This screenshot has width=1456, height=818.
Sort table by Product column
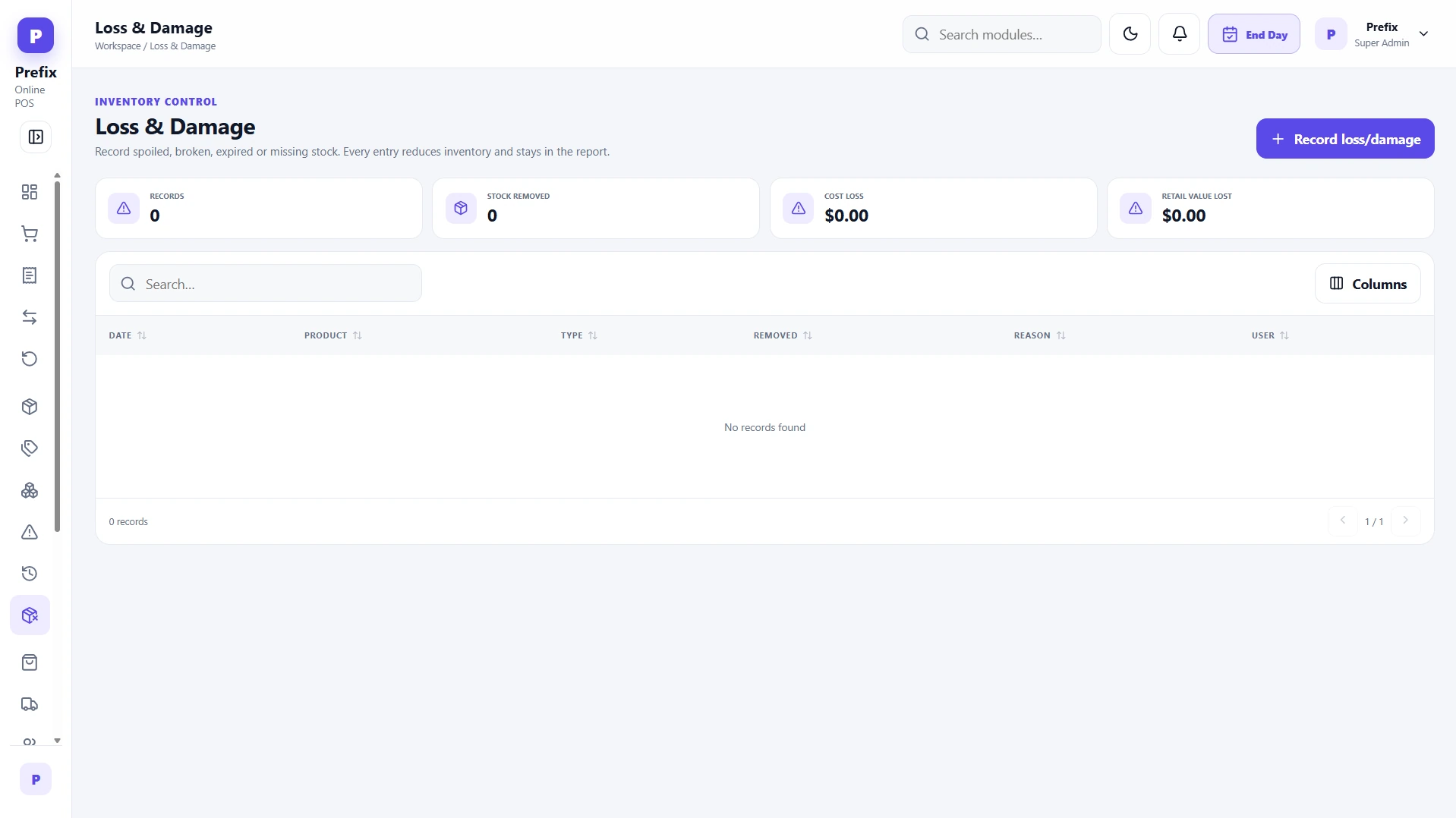[333, 335]
